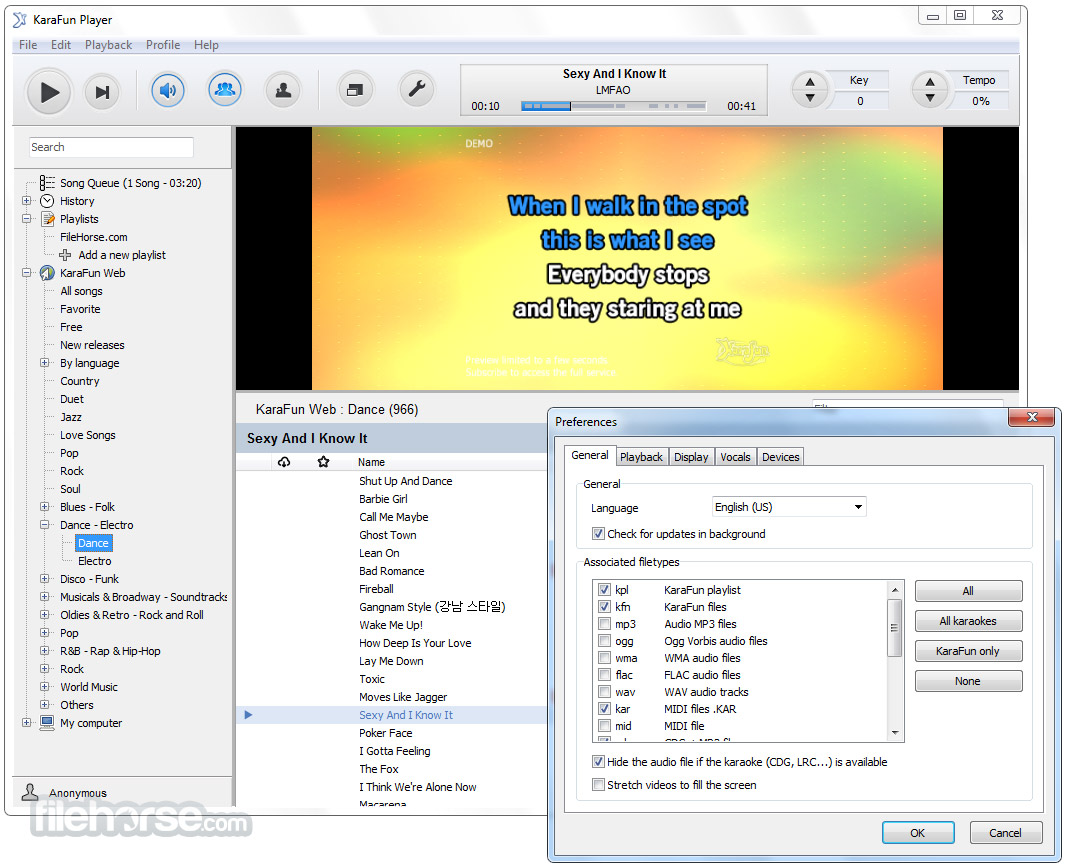
Task: Click the cloud download column icon
Action: click(x=284, y=462)
